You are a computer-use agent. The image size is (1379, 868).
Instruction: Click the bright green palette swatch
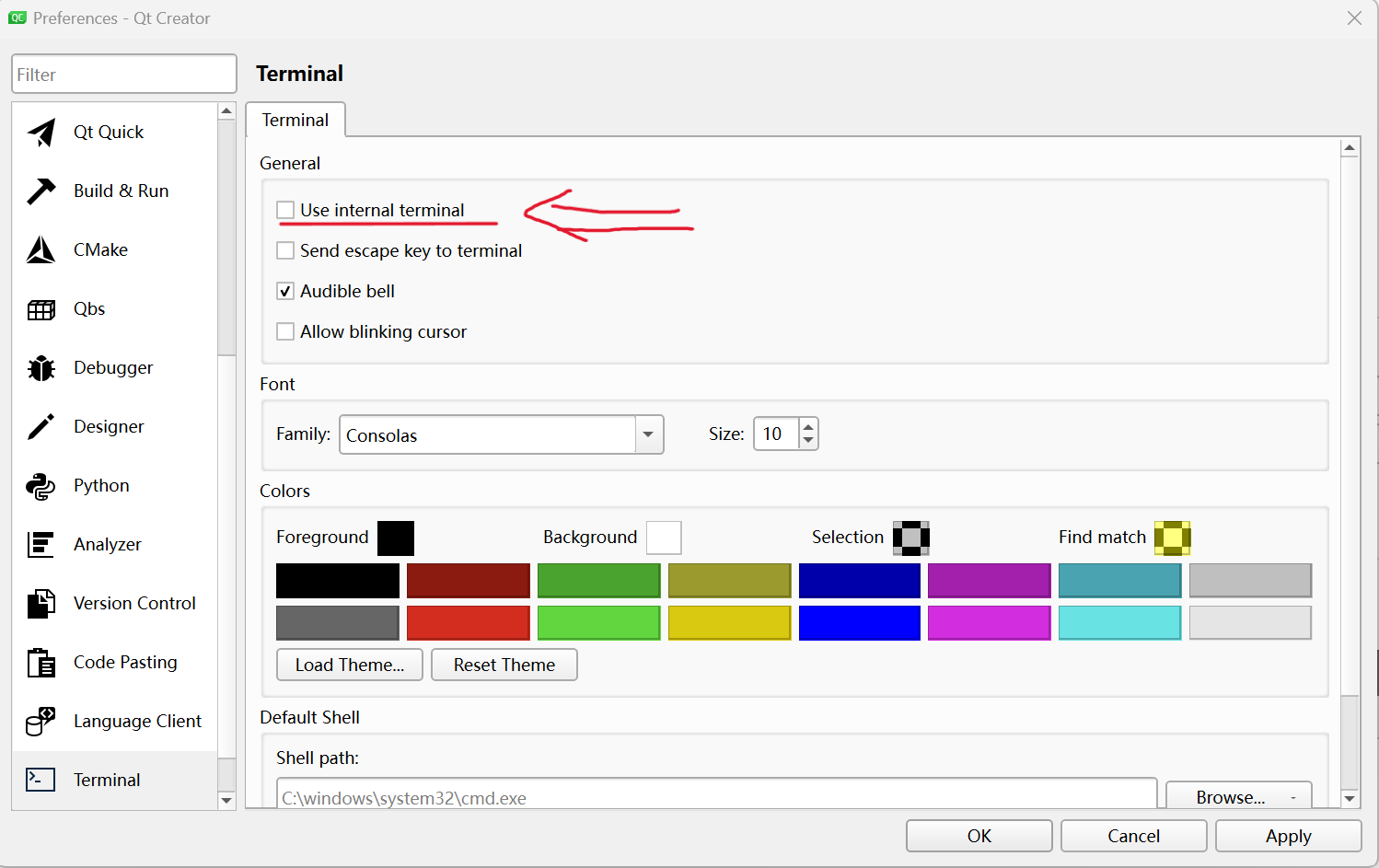click(x=599, y=622)
